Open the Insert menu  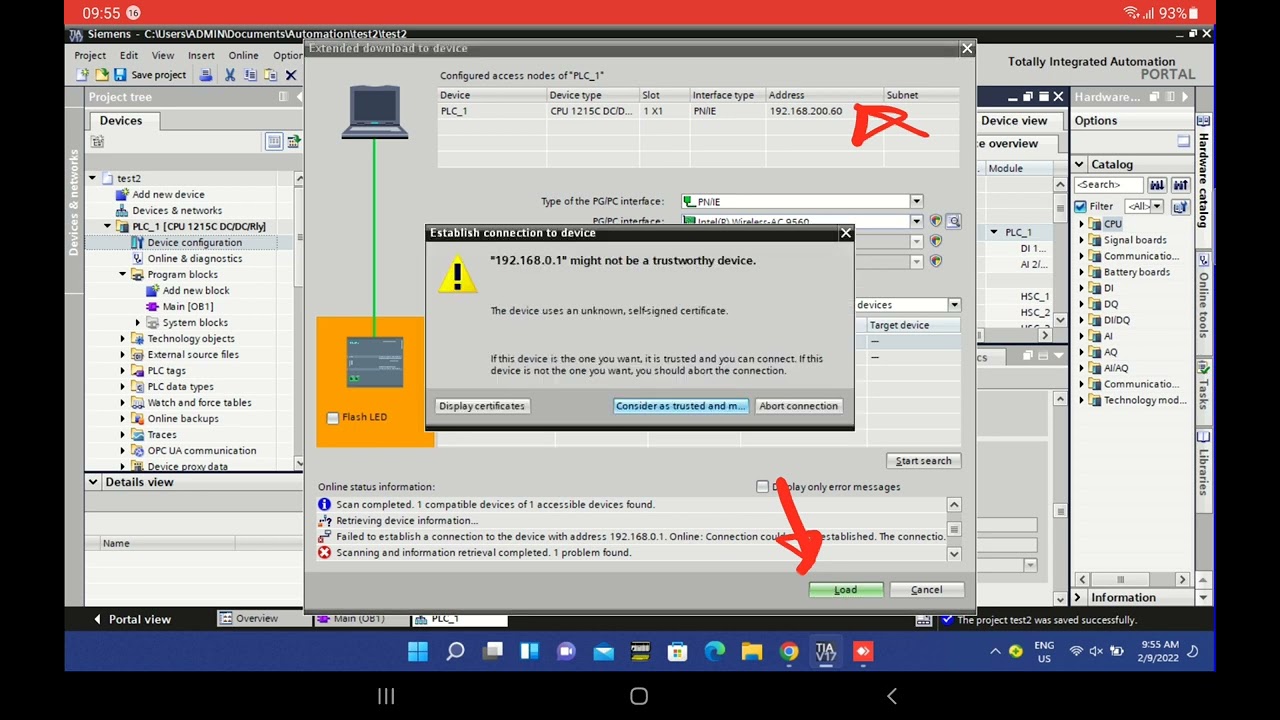tap(201, 55)
